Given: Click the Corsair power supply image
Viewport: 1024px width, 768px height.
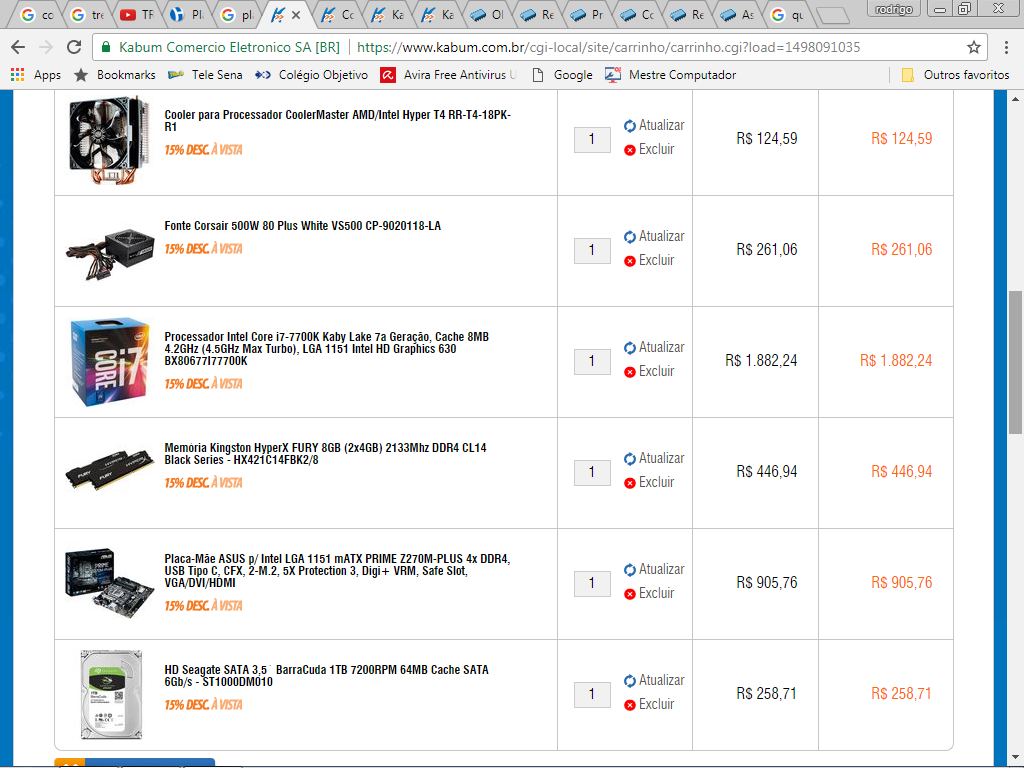Looking at the screenshot, I should click(x=109, y=253).
